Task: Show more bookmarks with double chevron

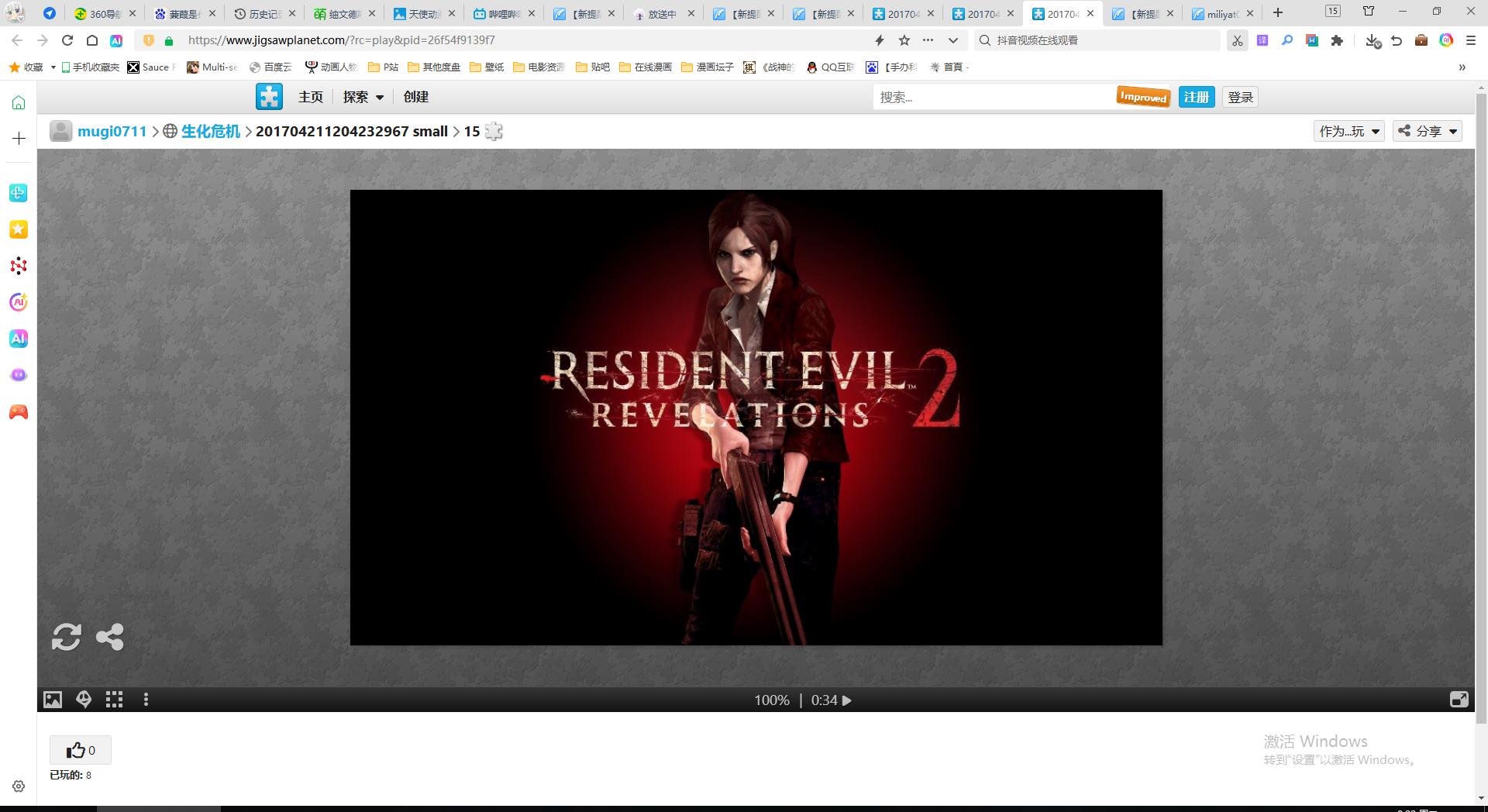Action: coord(1462,67)
